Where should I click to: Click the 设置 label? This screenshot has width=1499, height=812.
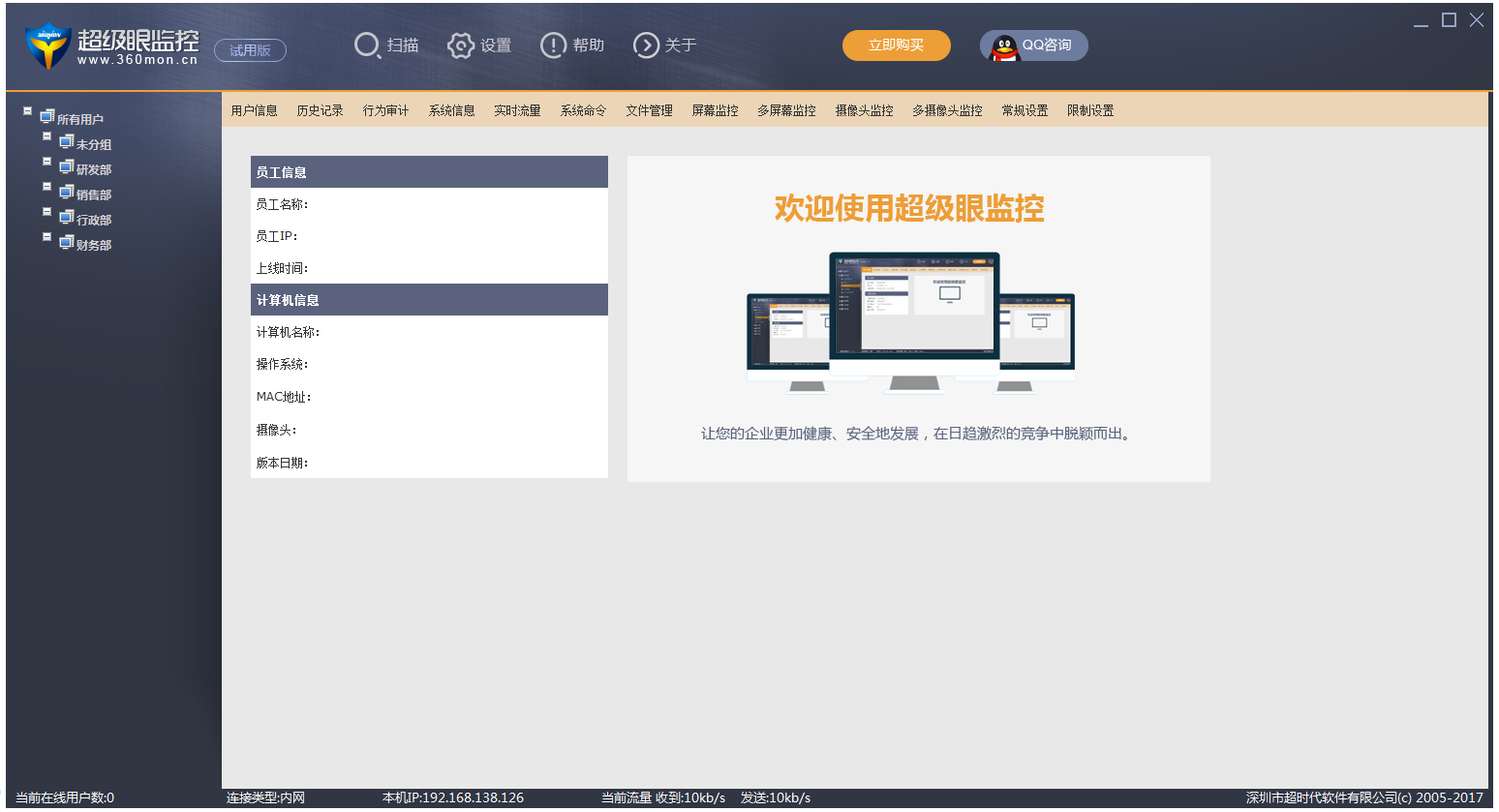pos(496,45)
